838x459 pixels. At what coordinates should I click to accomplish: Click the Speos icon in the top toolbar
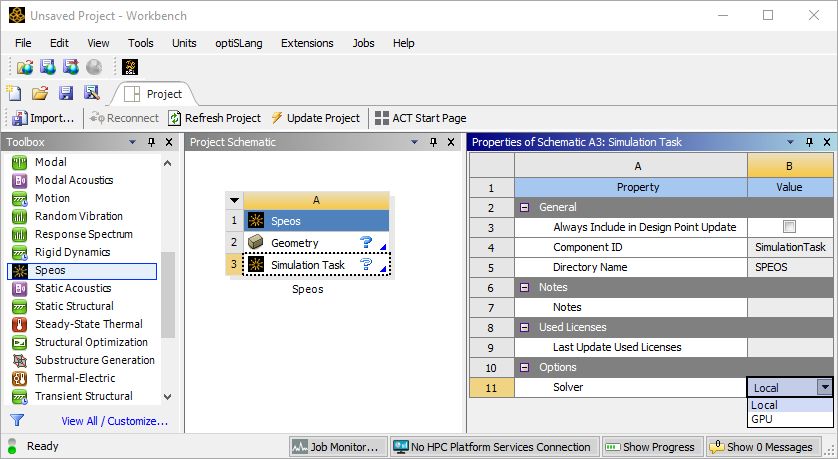tap(130, 67)
